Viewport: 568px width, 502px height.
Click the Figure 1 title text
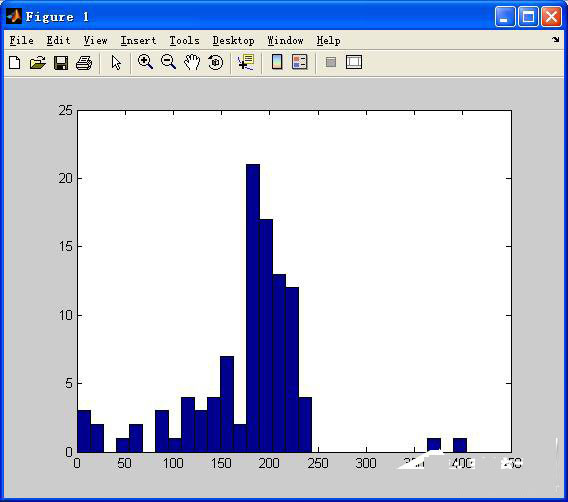(57, 17)
